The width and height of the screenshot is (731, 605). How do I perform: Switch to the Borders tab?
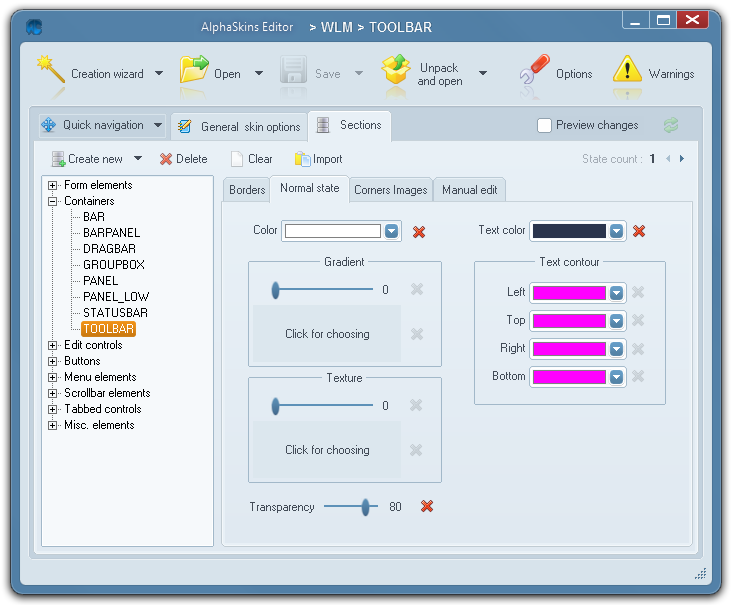pyautogui.click(x=247, y=190)
